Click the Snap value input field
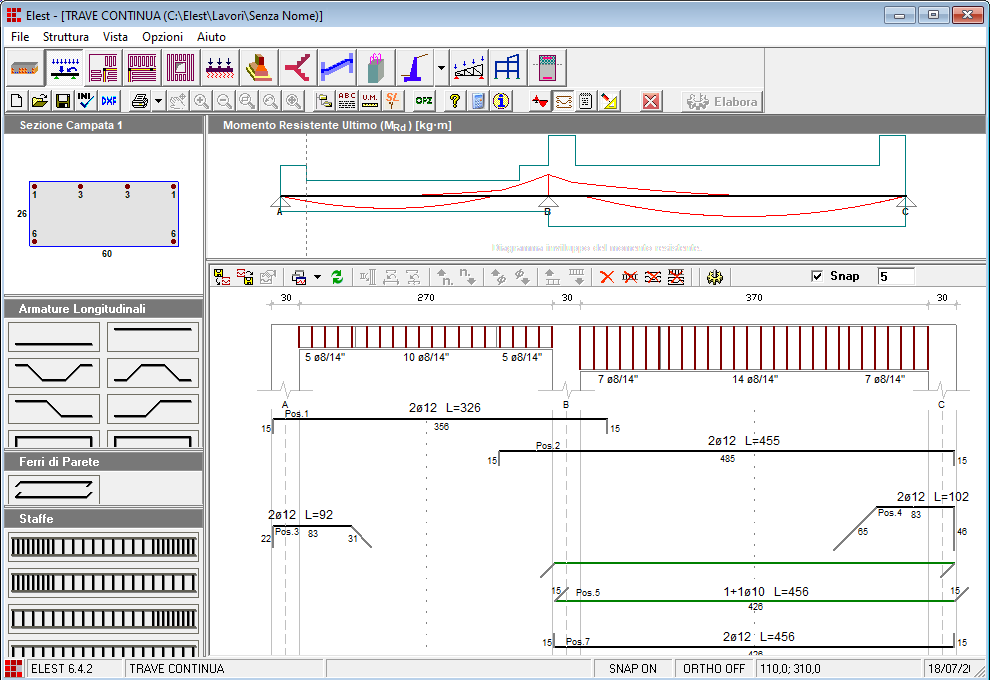This screenshot has width=990, height=680. (x=895, y=276)
